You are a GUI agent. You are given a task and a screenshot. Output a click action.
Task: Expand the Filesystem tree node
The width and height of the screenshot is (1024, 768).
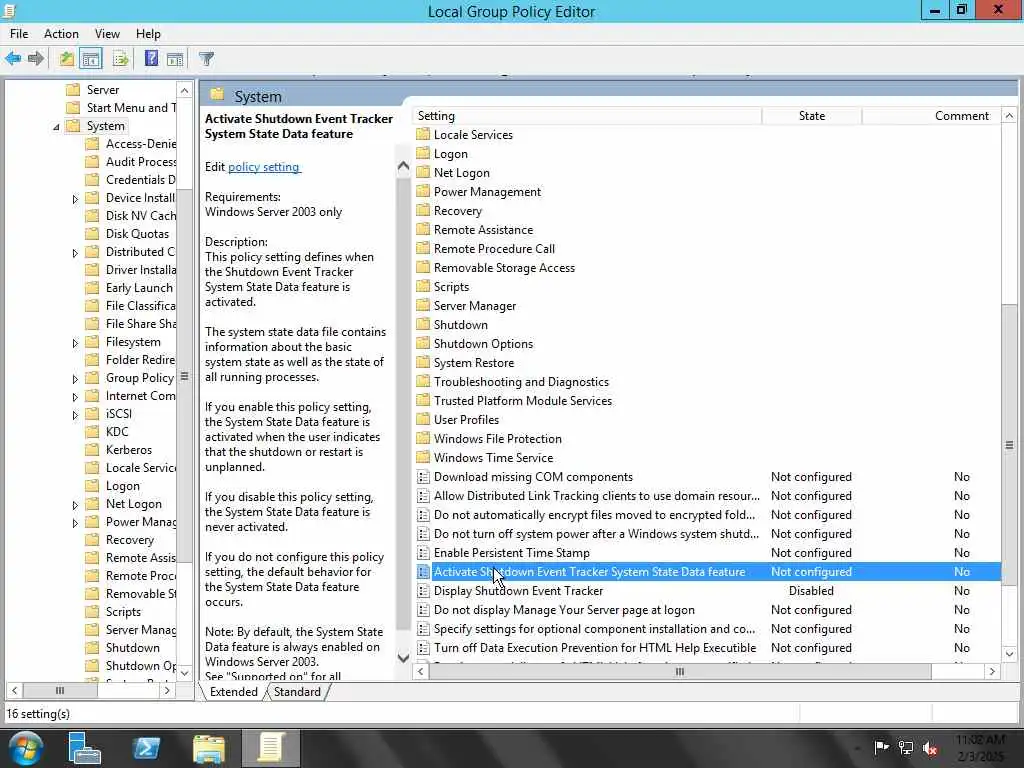(75, 343)
